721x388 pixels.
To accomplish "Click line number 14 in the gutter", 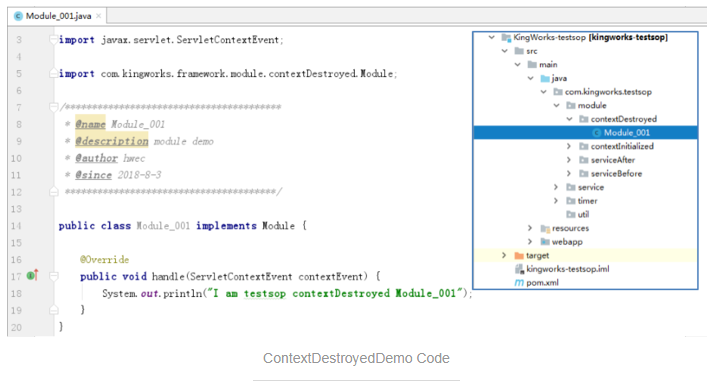I will (x=16, y=226).
